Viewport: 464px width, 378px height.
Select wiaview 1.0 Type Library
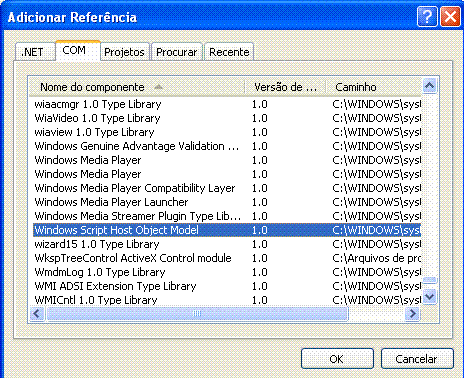pos(227,132)
